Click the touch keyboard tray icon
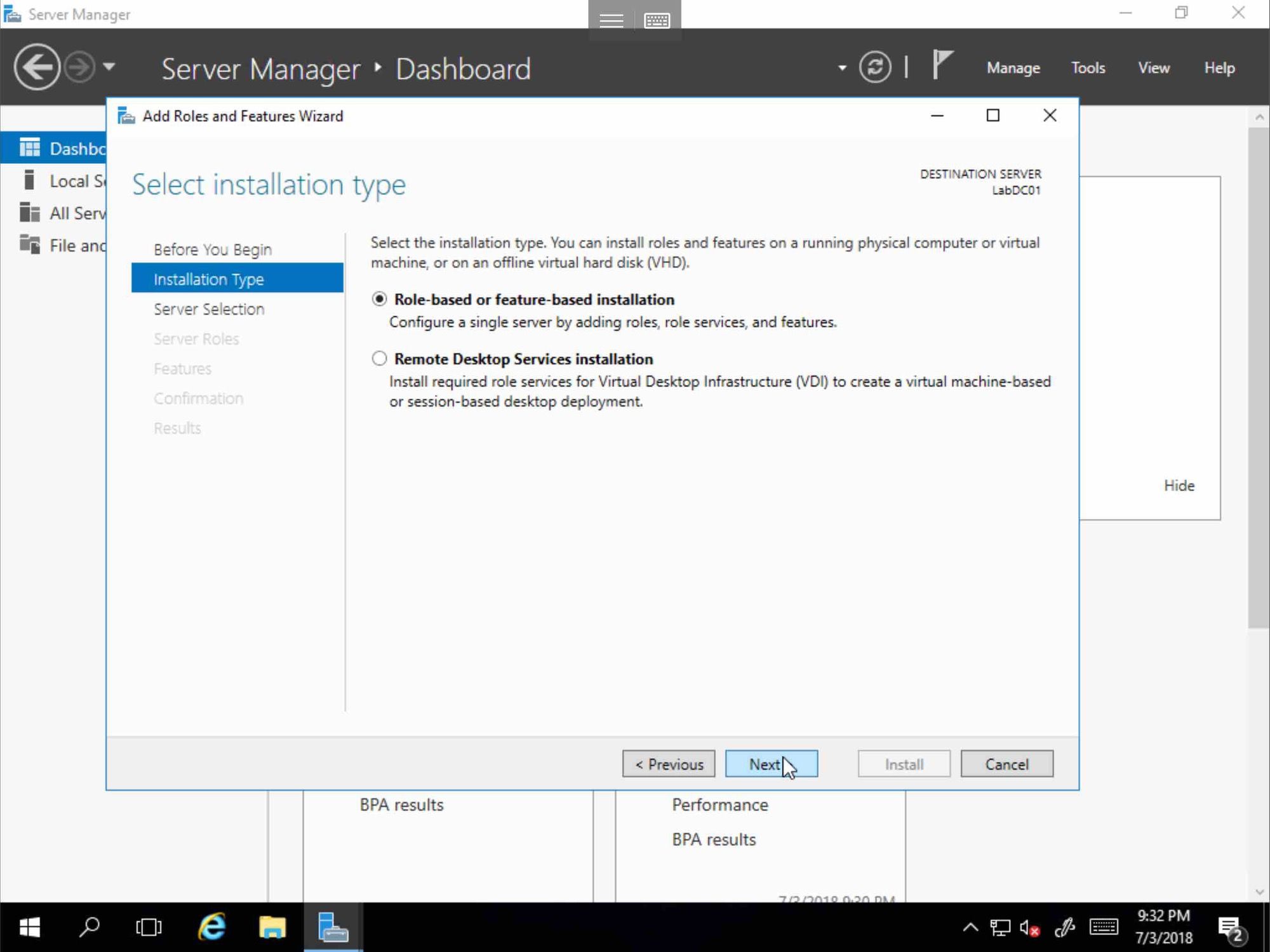The width and height of the screenshot is (1270, 952). 1104,928
